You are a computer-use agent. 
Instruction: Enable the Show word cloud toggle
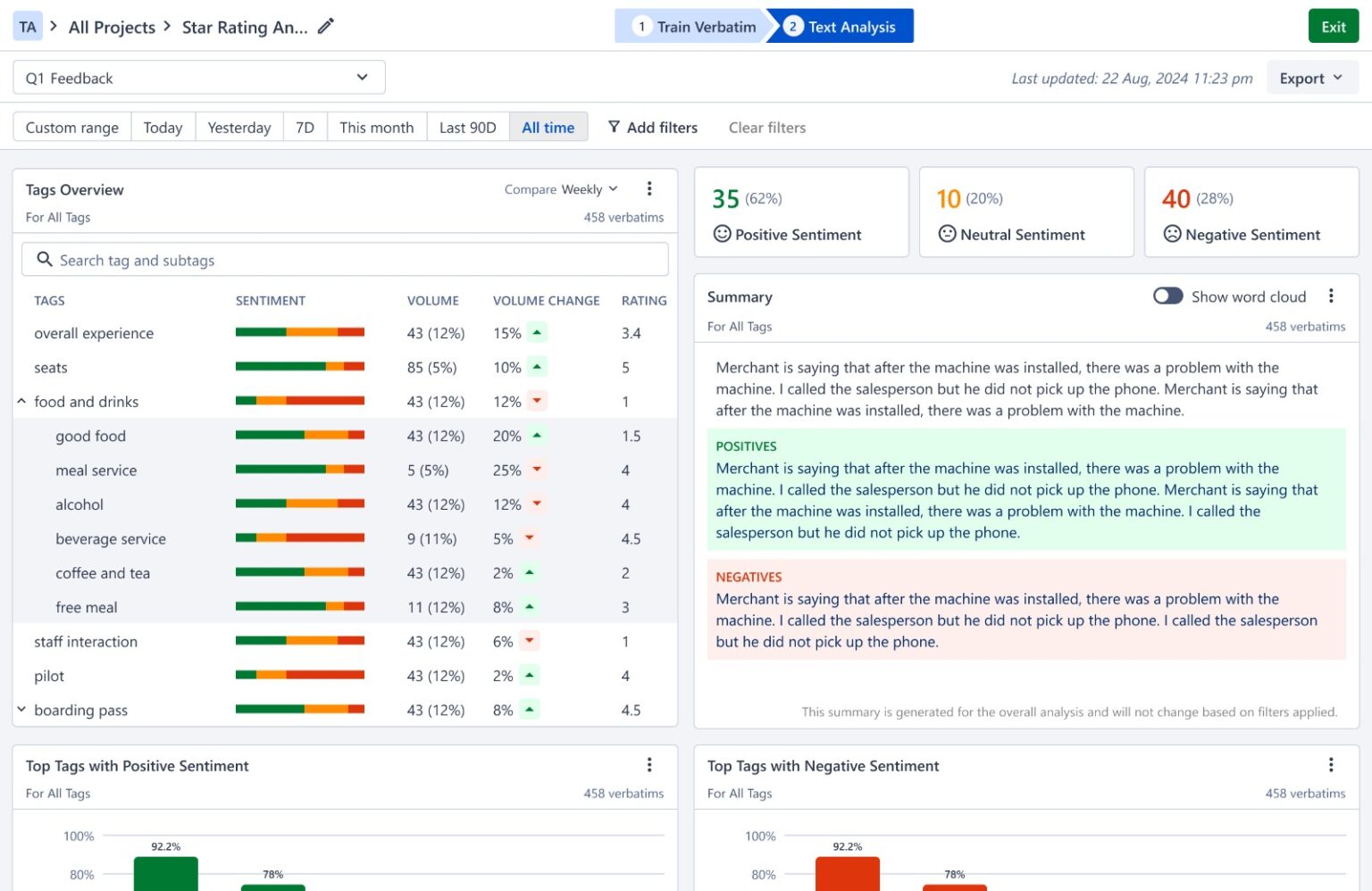tap(1167, 296)
